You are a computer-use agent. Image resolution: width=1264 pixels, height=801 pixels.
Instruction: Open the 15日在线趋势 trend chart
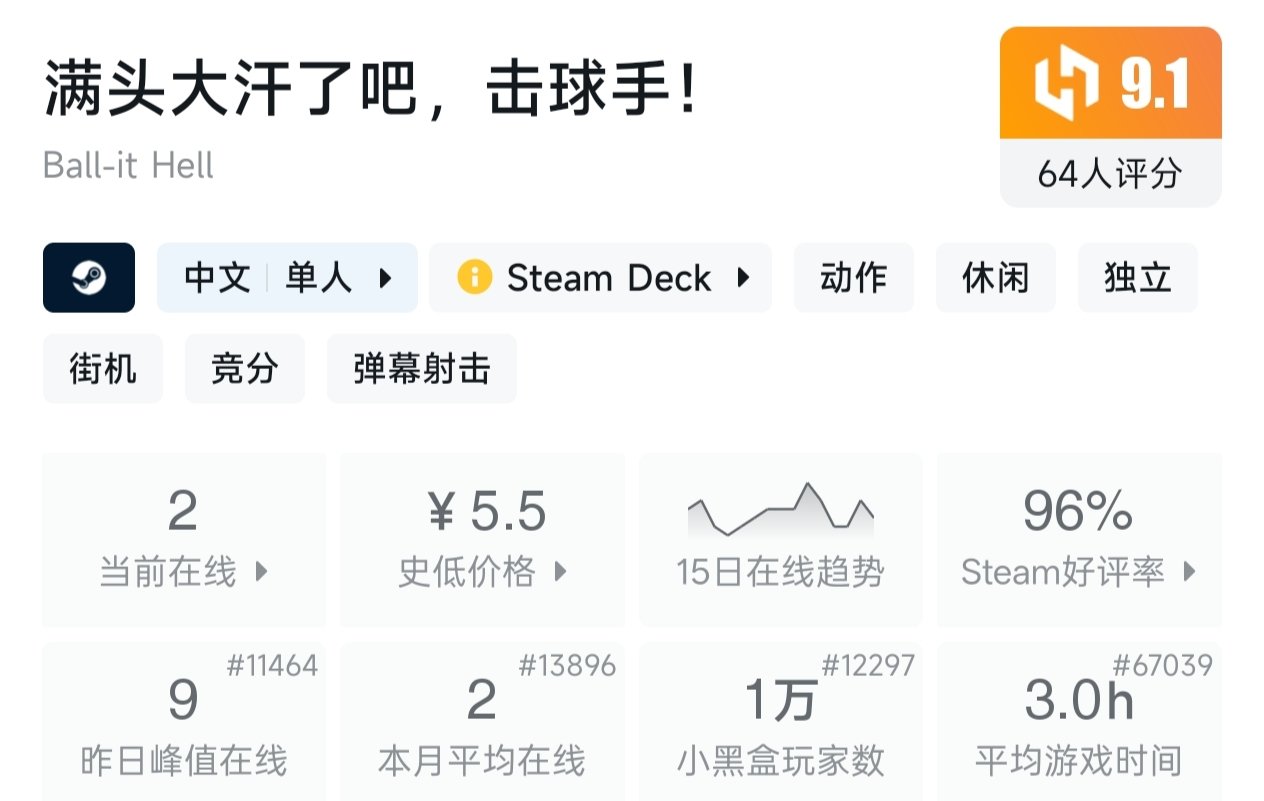pyautogui.click(x=780, y=540)
